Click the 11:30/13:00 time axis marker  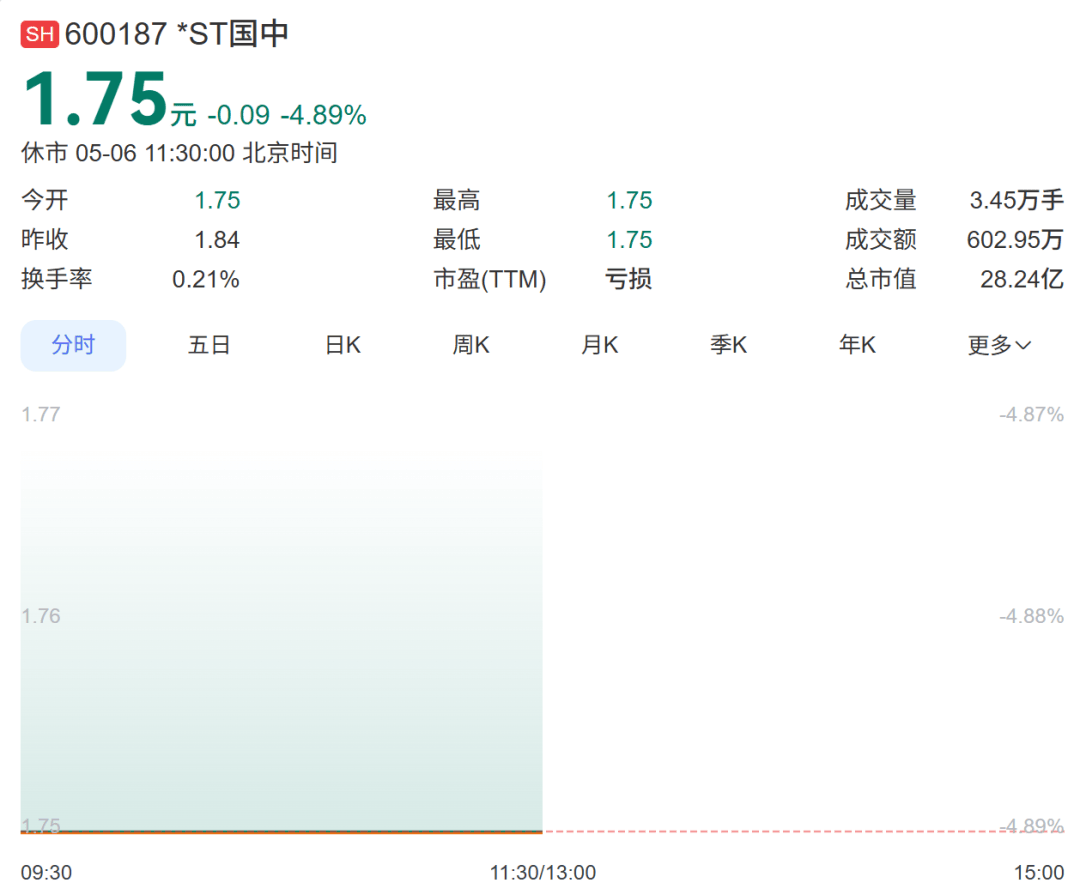543,872
